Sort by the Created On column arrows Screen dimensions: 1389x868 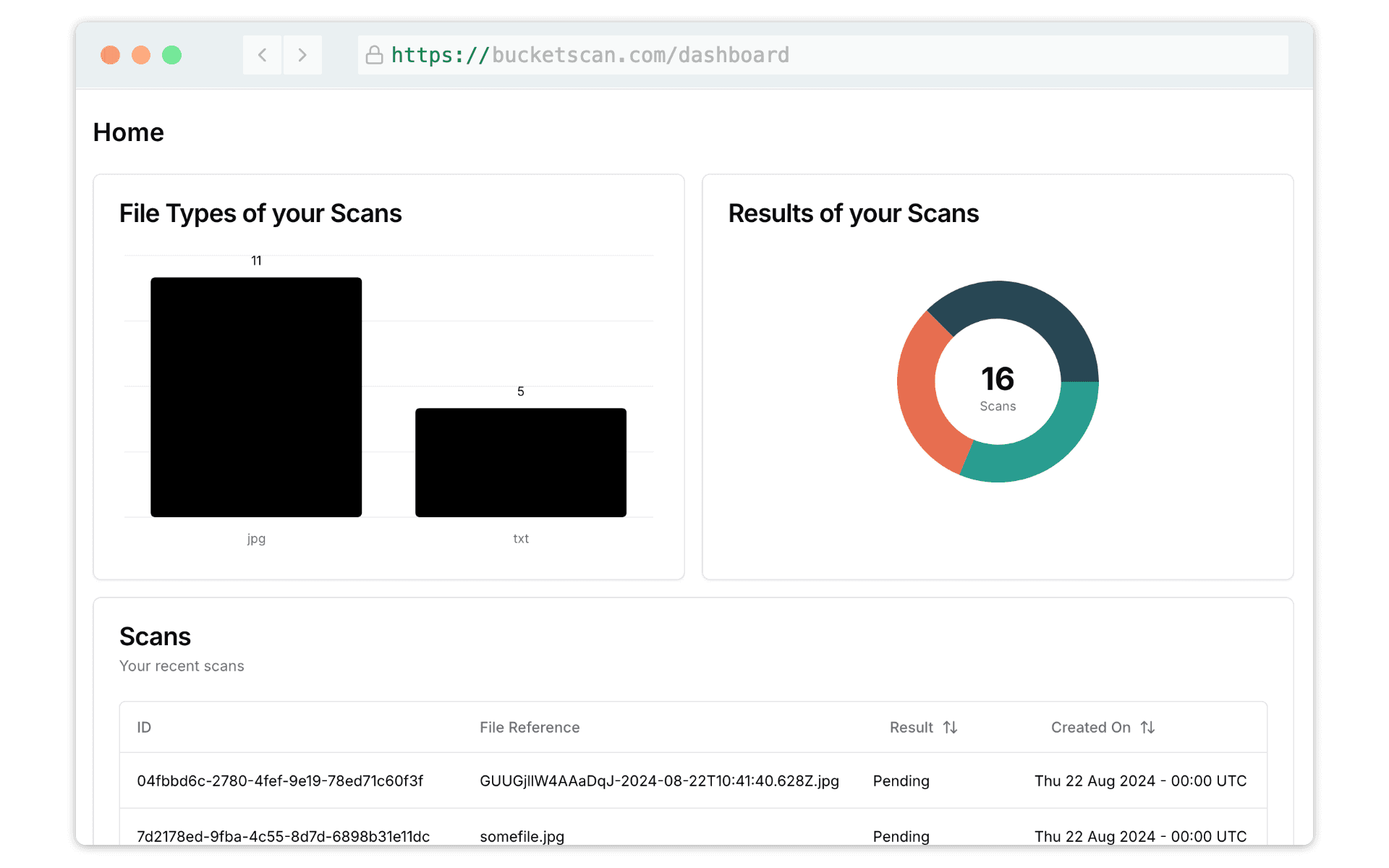[x=1147, y=727]
